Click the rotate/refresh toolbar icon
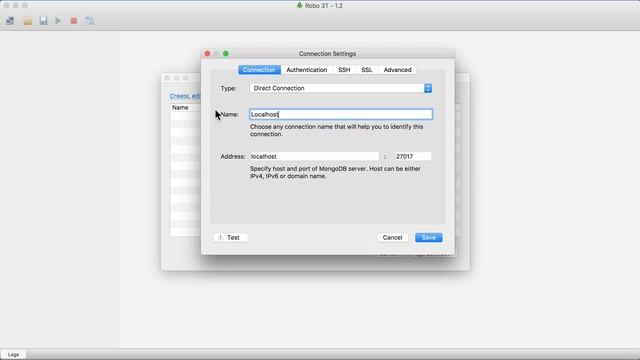This screenshot has height=360, width=640. point(89,21)
